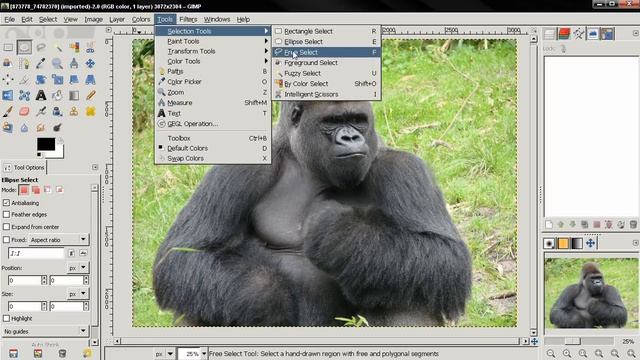Click the black foreground color swatch
This screenshot has width=640, height=360.
(x=45, y=144)
